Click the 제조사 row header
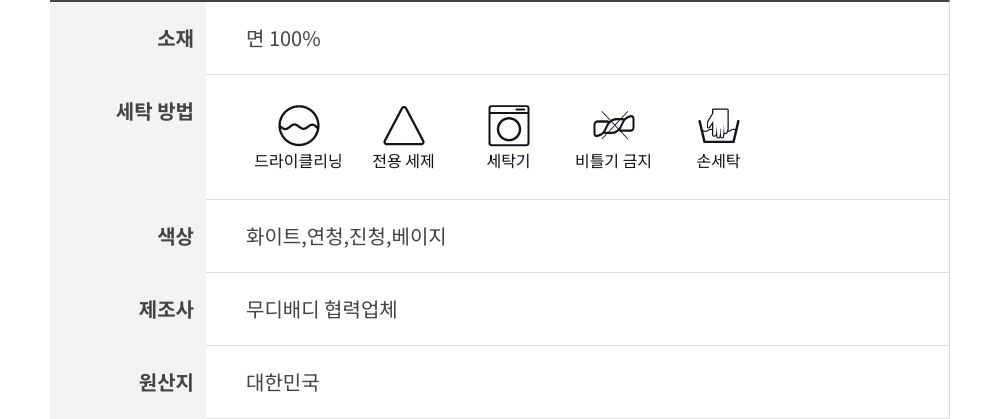Image resolution: width=1000 pixels, height=419 pixels. pyautogui.click(x=166, y=310)
